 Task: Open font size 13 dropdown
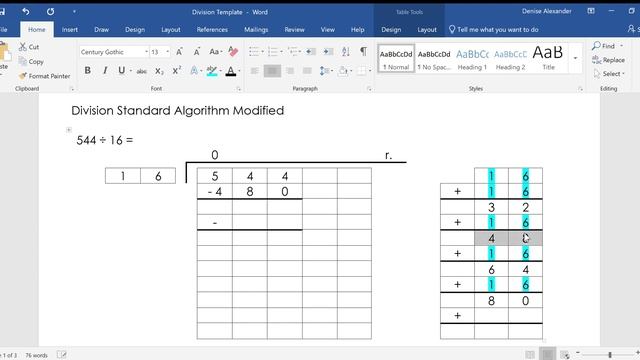pos(167,52)
